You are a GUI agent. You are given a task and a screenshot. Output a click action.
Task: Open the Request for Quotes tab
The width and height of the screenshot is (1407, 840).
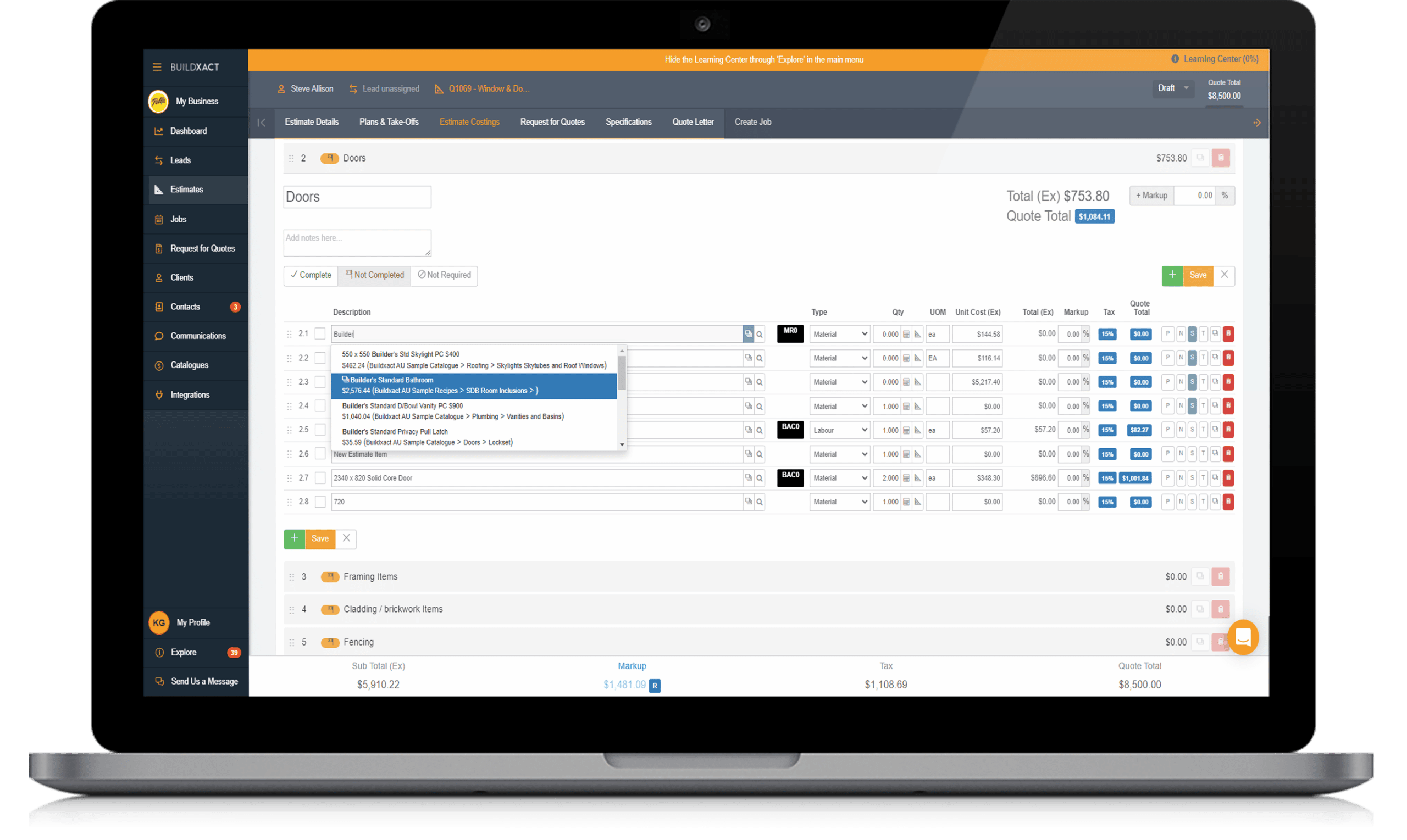tap(552, 123)
